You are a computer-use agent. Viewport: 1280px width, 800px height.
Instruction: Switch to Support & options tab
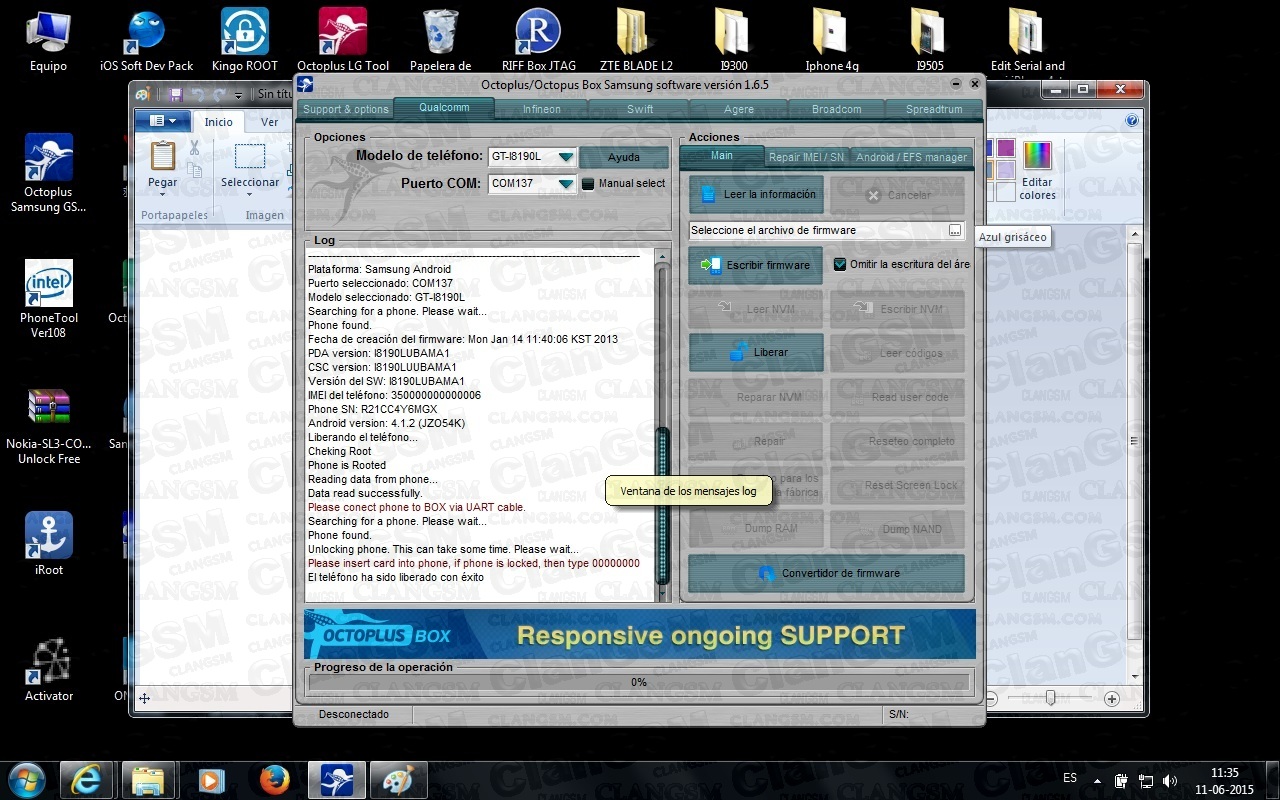[x=345, y=109]
